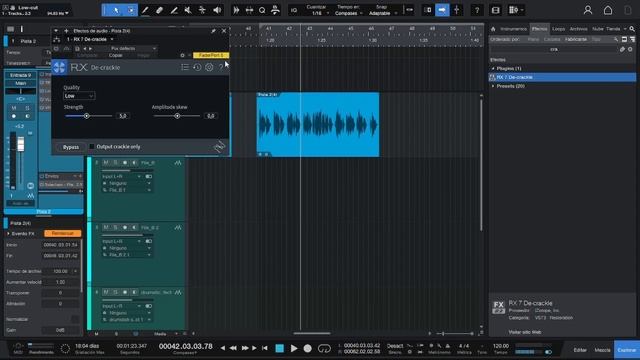Toggle monitor on drumstic track
Image resolution: width=640 pixels, height=360 pixels.
click(x=134, y=292)
